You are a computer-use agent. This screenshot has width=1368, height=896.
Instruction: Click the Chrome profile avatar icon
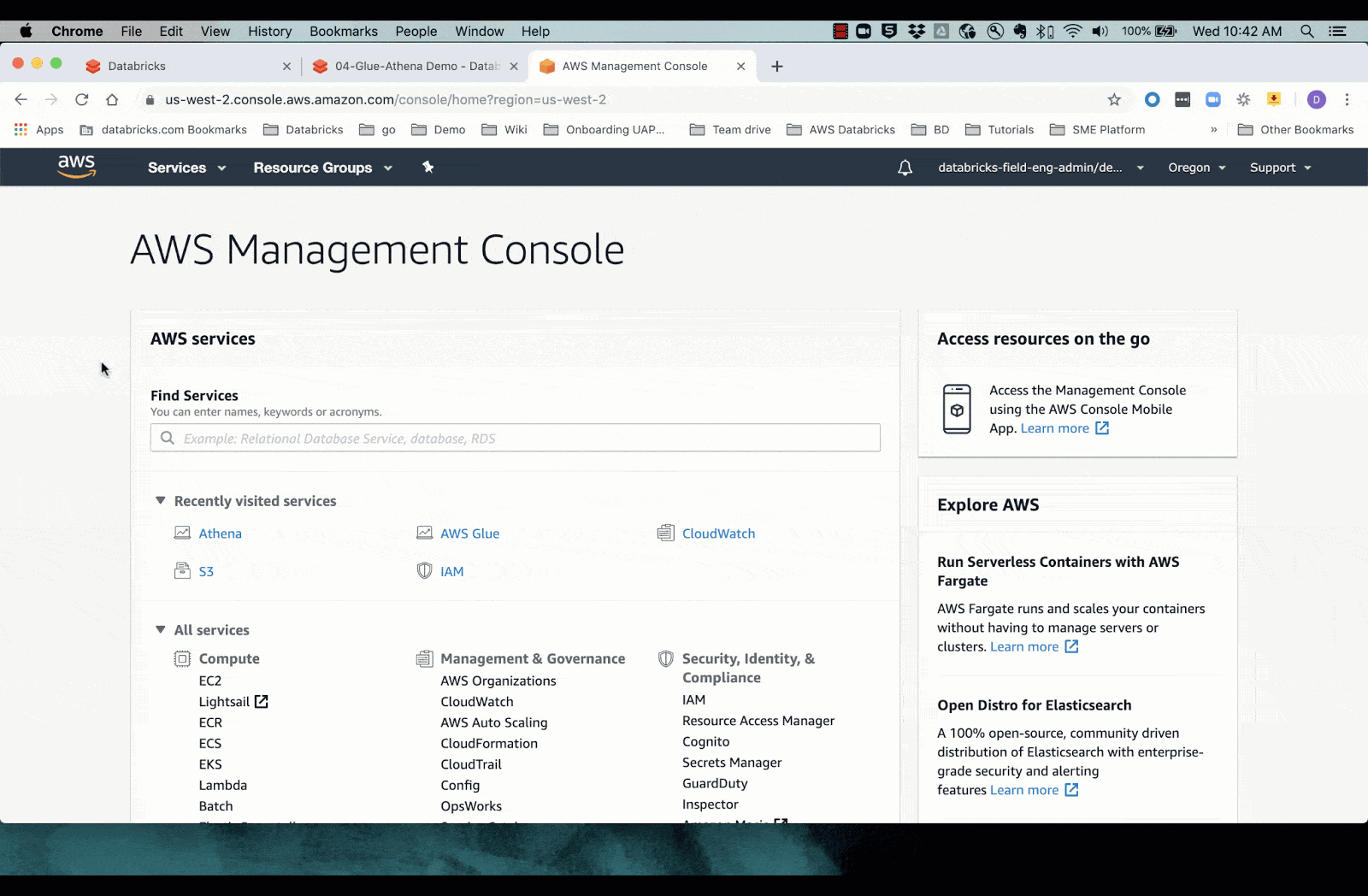pos(1316,100)
